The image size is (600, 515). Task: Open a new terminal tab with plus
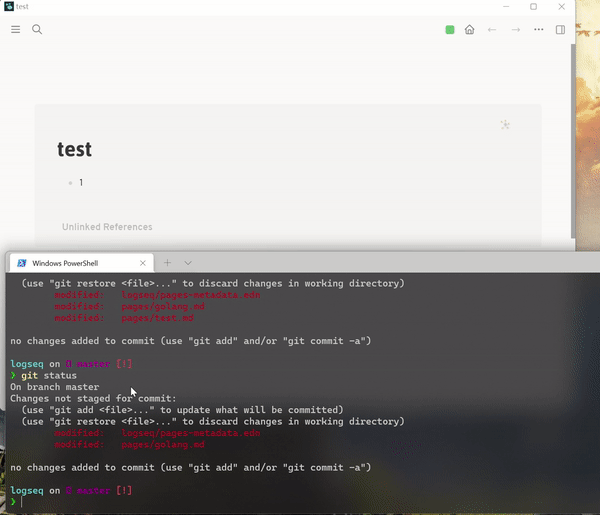(167, 263)
